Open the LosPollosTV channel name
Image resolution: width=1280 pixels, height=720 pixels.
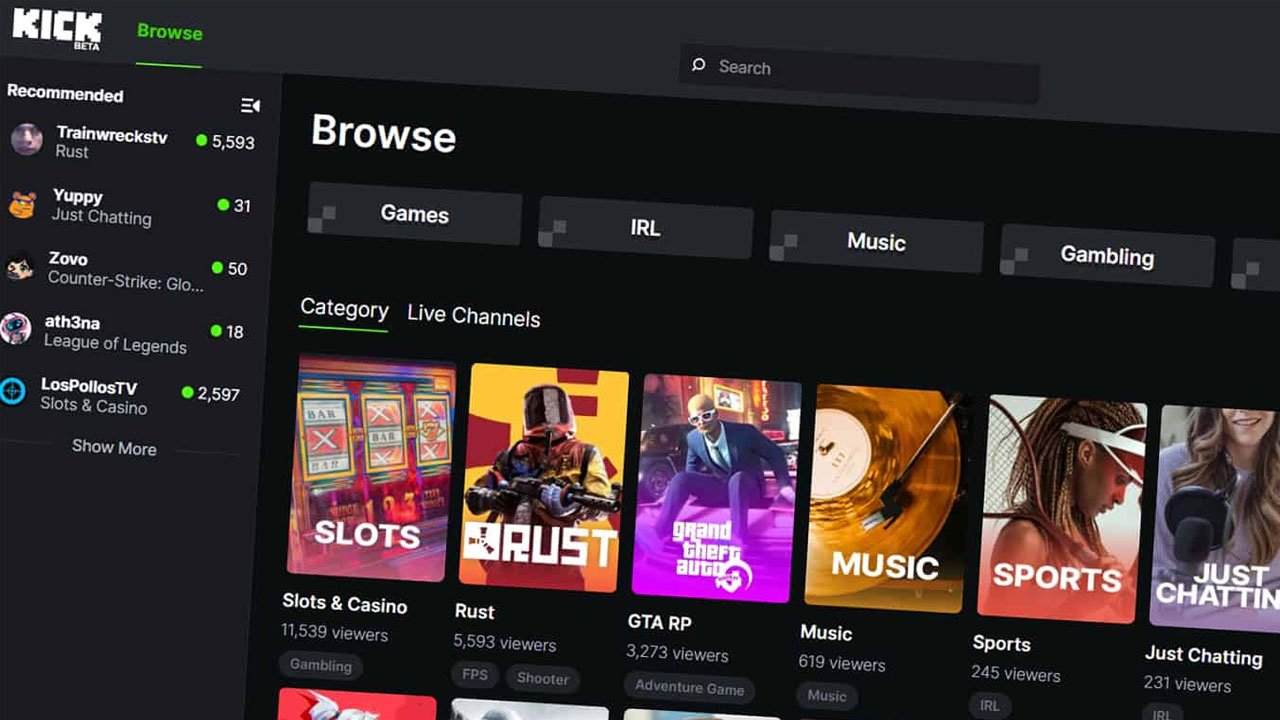pos(89,386)
